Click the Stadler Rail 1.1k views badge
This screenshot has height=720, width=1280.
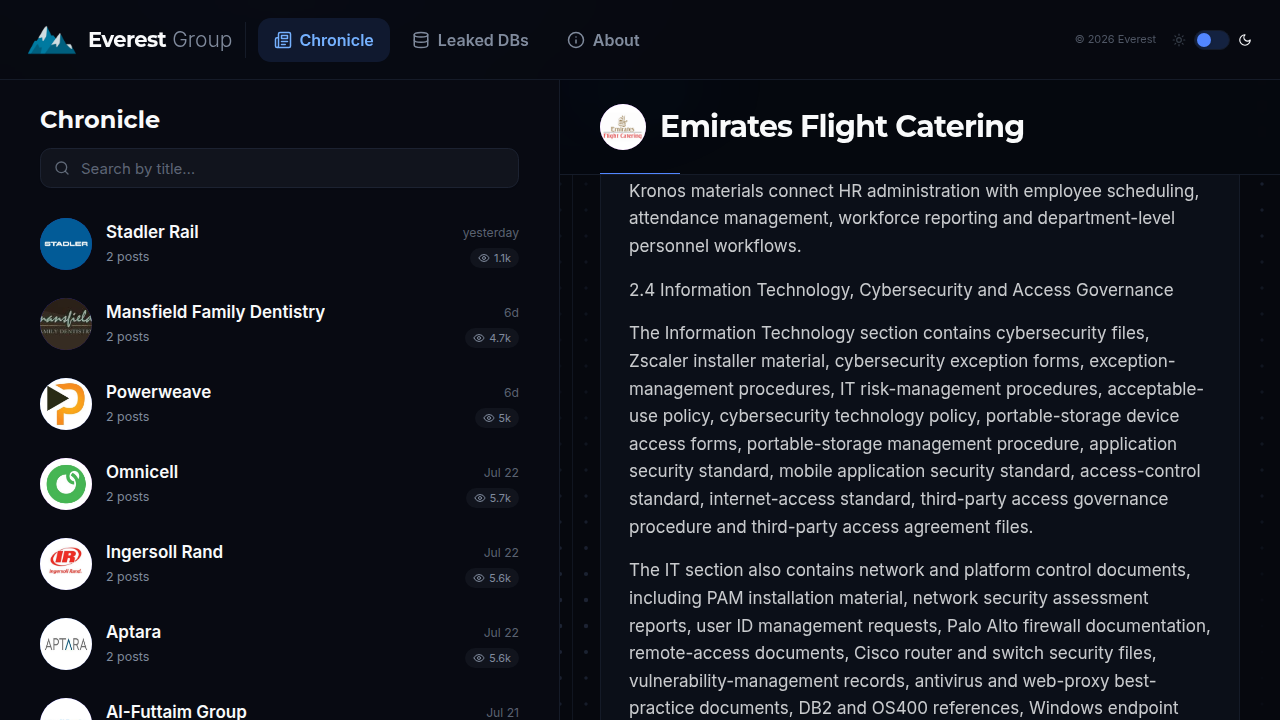tap(494, 258)
